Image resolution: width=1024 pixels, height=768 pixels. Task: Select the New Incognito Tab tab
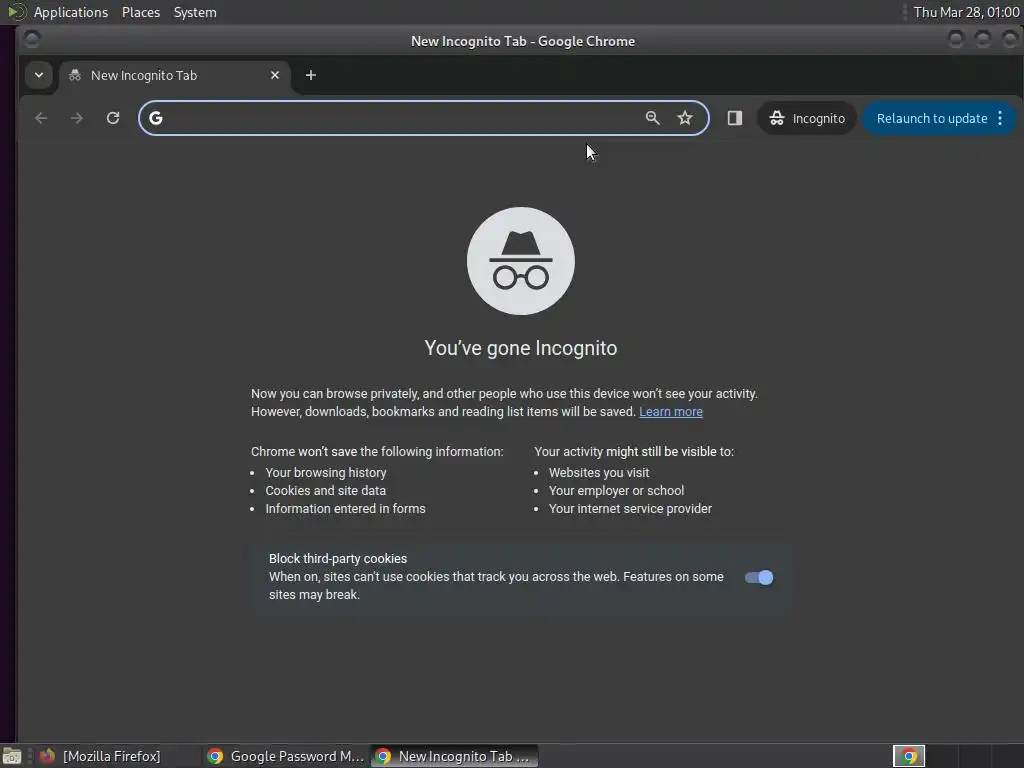(174, 75)
